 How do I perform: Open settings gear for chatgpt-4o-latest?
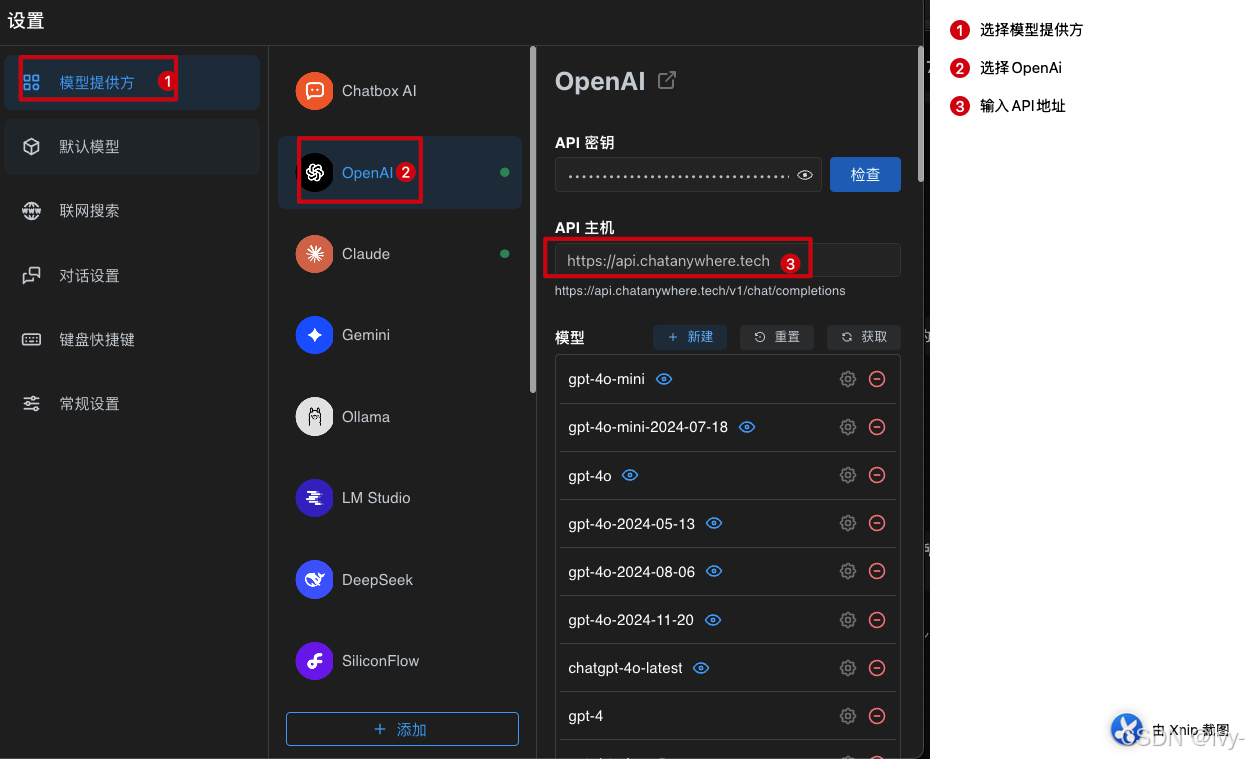pyautogui.click(x=848, y=668)
